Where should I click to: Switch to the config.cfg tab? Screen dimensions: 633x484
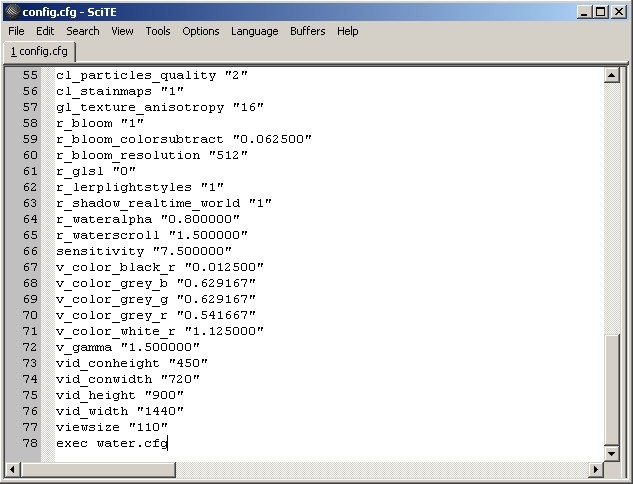(39, 51)
